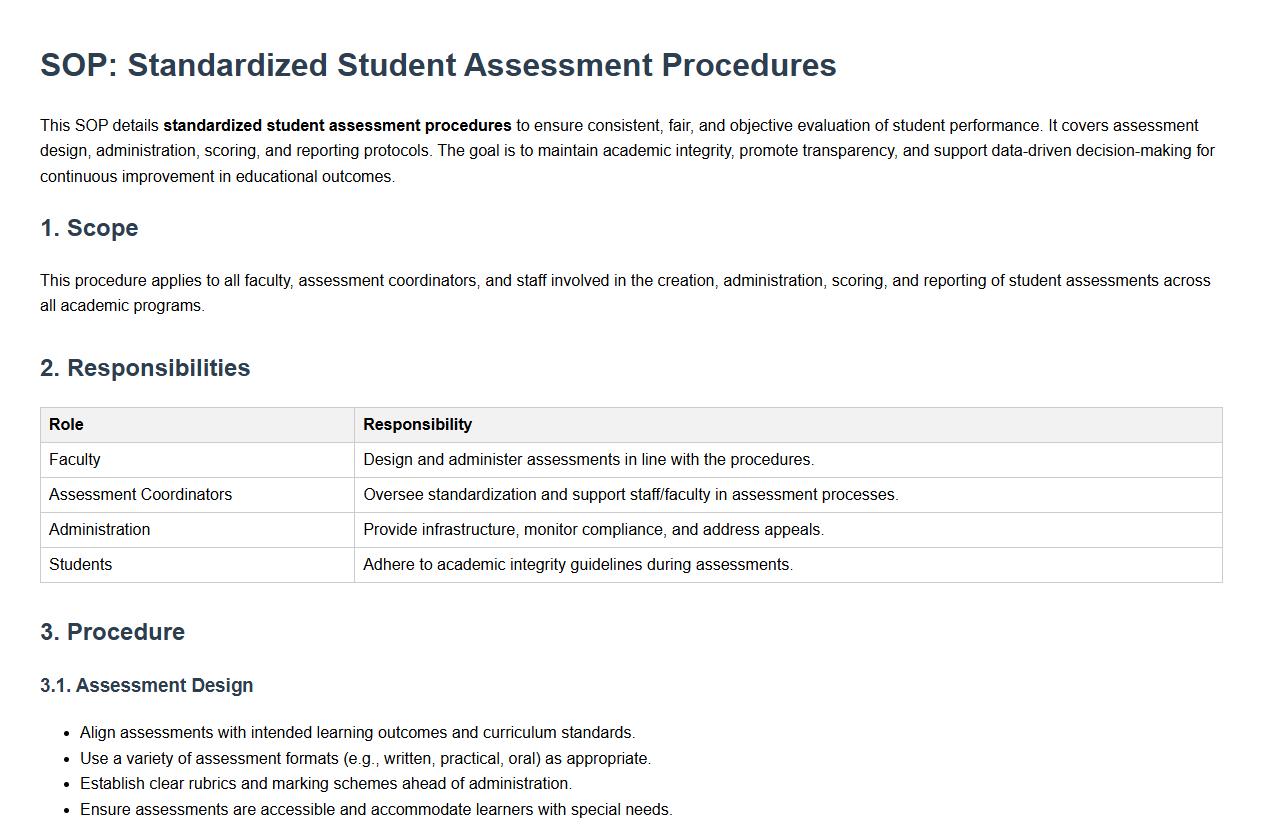
Task: Click the 'Establish clear rubrics' bullet item
Action: 325,784
